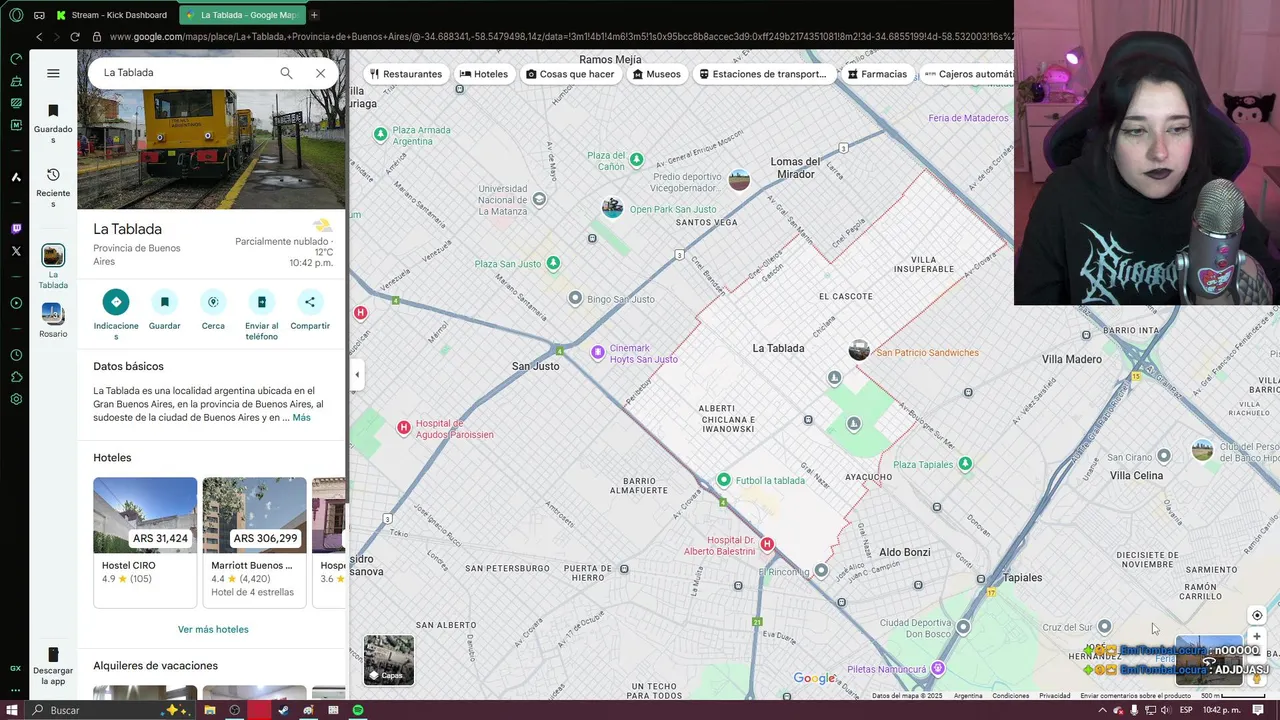
Task: Zoom in with the plus button
Action: point(1257,637)
